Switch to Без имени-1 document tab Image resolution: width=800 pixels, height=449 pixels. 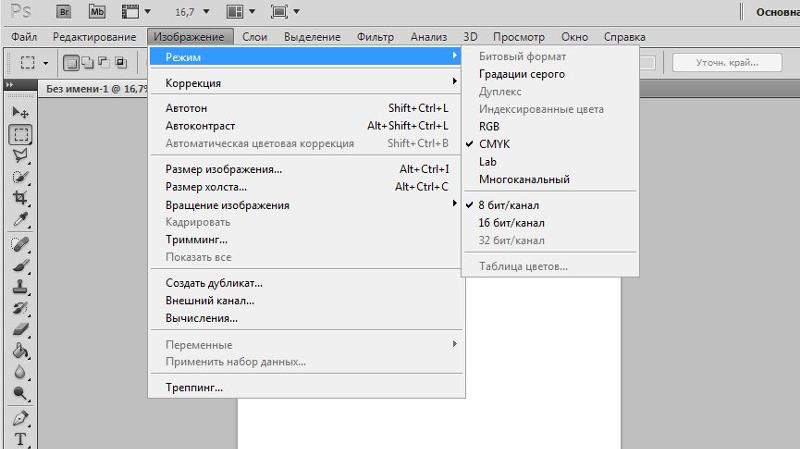point(96,89)
